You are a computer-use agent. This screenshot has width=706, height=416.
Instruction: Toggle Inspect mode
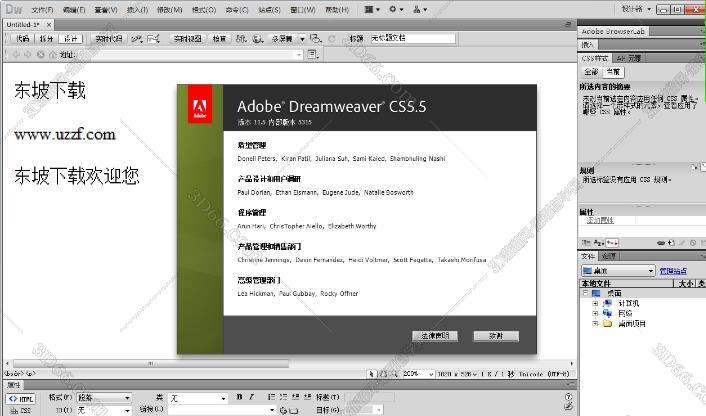point(219,39)
